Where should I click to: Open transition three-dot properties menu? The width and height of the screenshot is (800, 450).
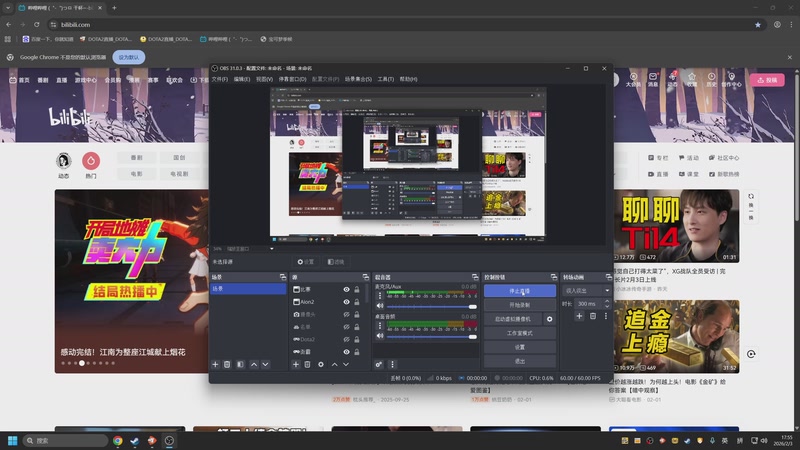(606, 316)
